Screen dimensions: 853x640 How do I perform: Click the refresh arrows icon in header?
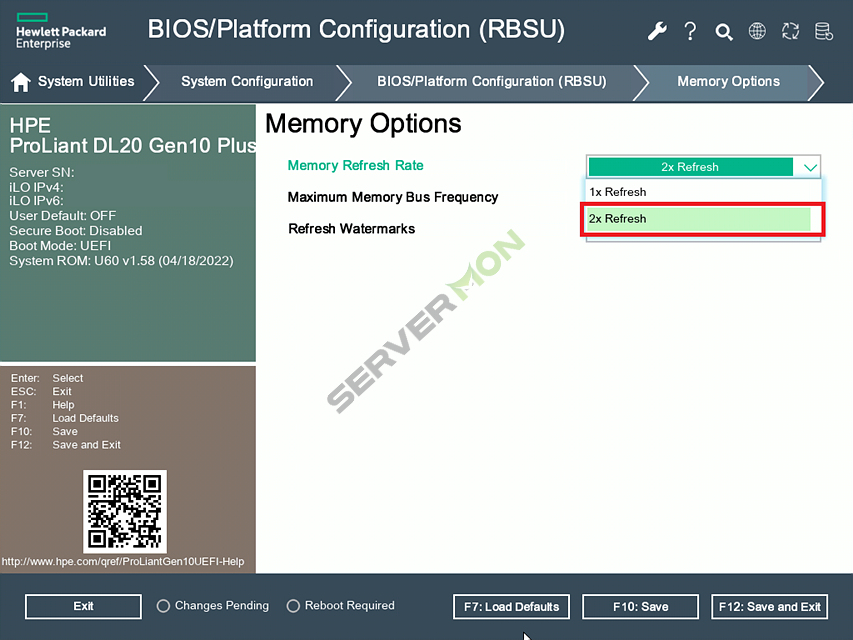click(790, 31)
